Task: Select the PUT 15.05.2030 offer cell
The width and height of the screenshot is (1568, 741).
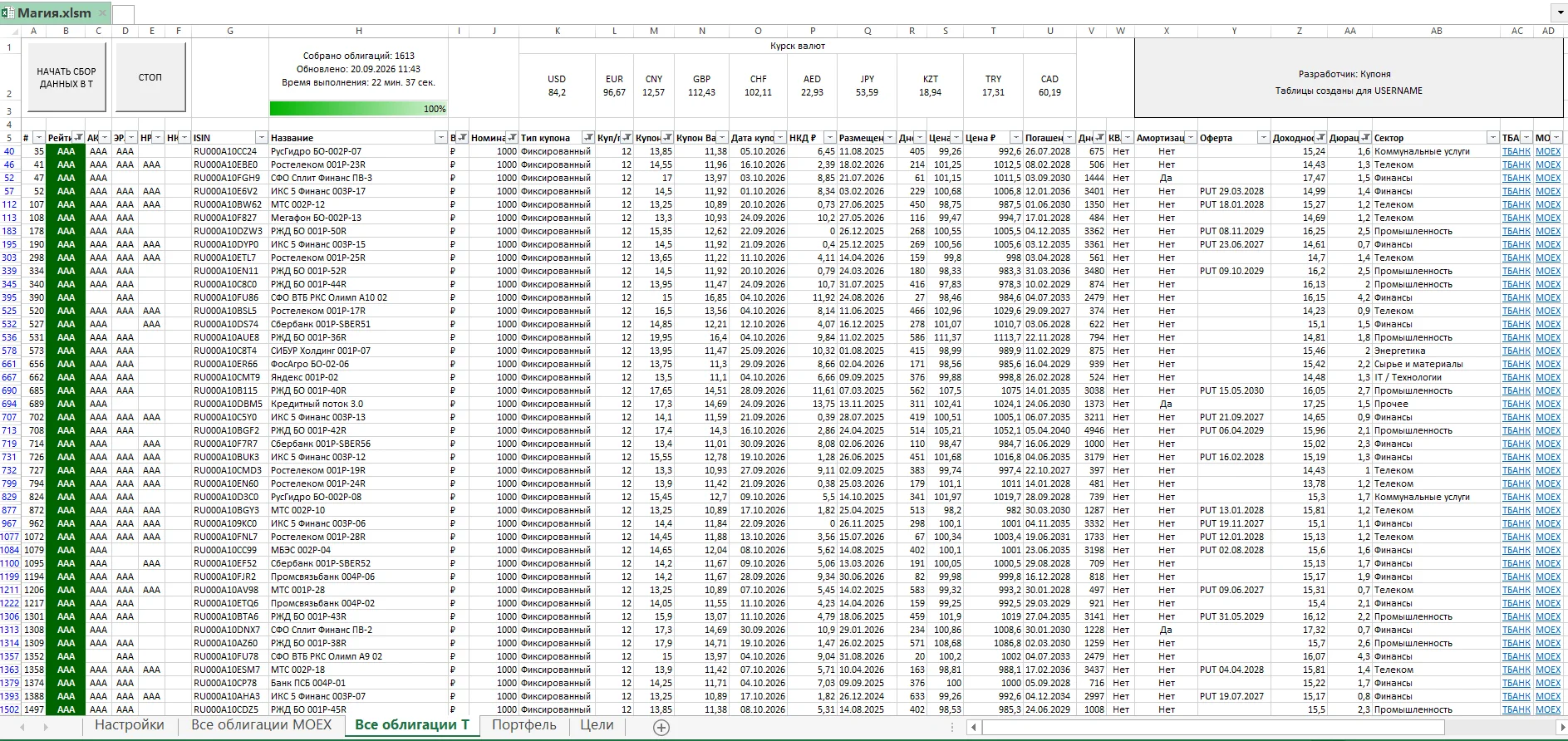Action: pyautogui.click(x=1234, y=390)
